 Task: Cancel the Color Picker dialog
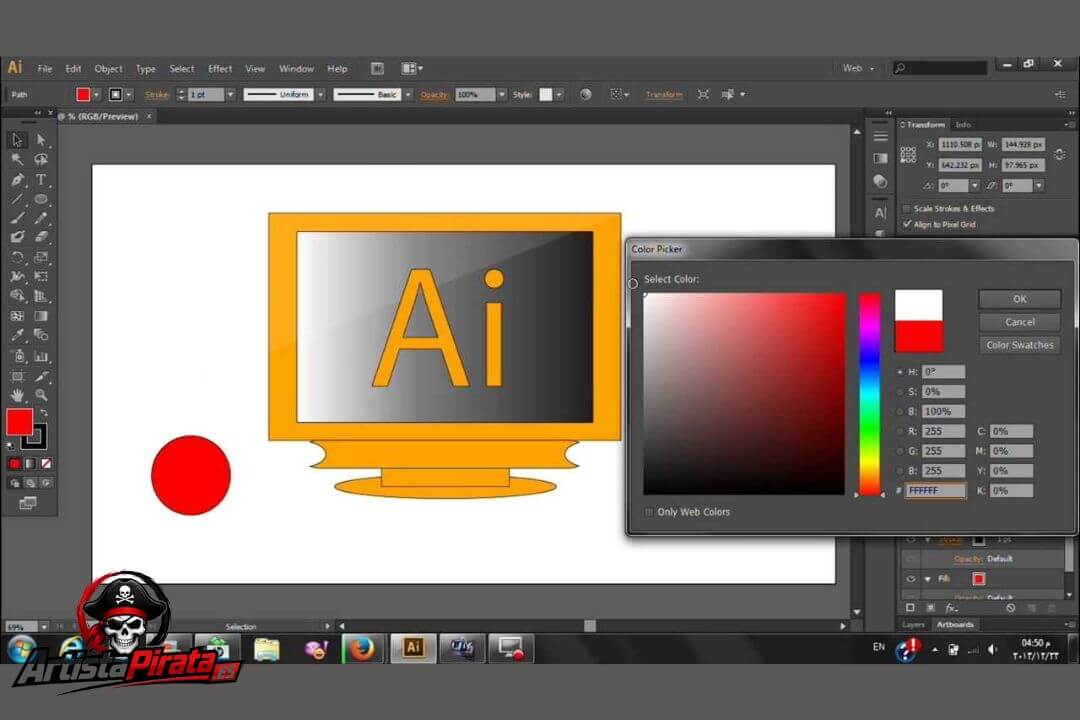click(x=1019, y=322)
